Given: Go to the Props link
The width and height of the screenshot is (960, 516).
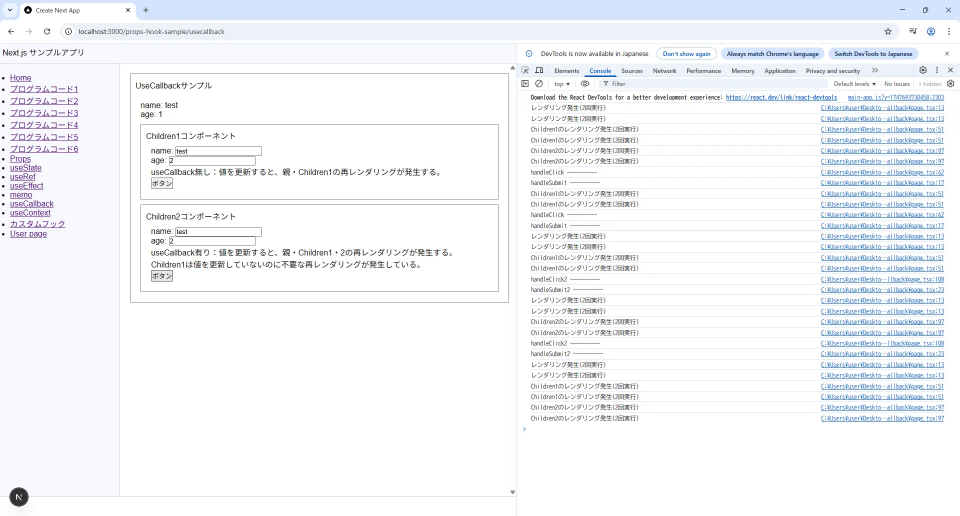Looking at the screenshot, I should tap(20, 159).
